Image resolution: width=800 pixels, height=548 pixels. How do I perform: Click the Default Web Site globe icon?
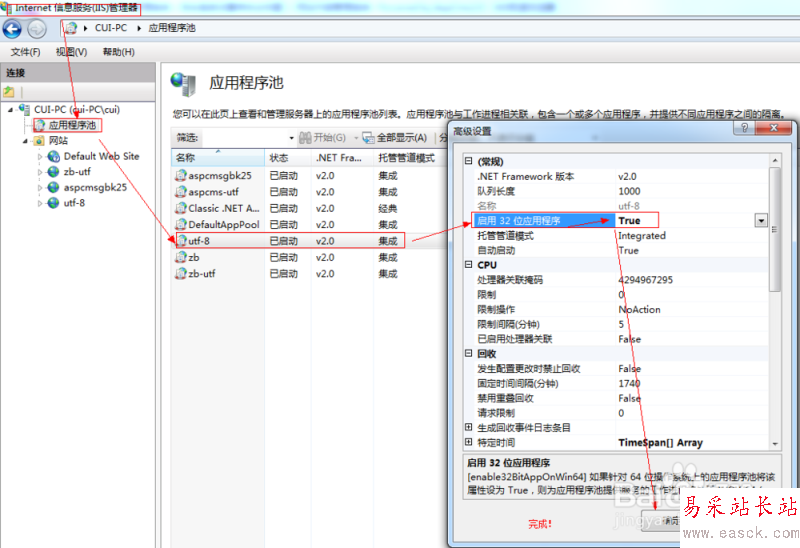(54, 157)
